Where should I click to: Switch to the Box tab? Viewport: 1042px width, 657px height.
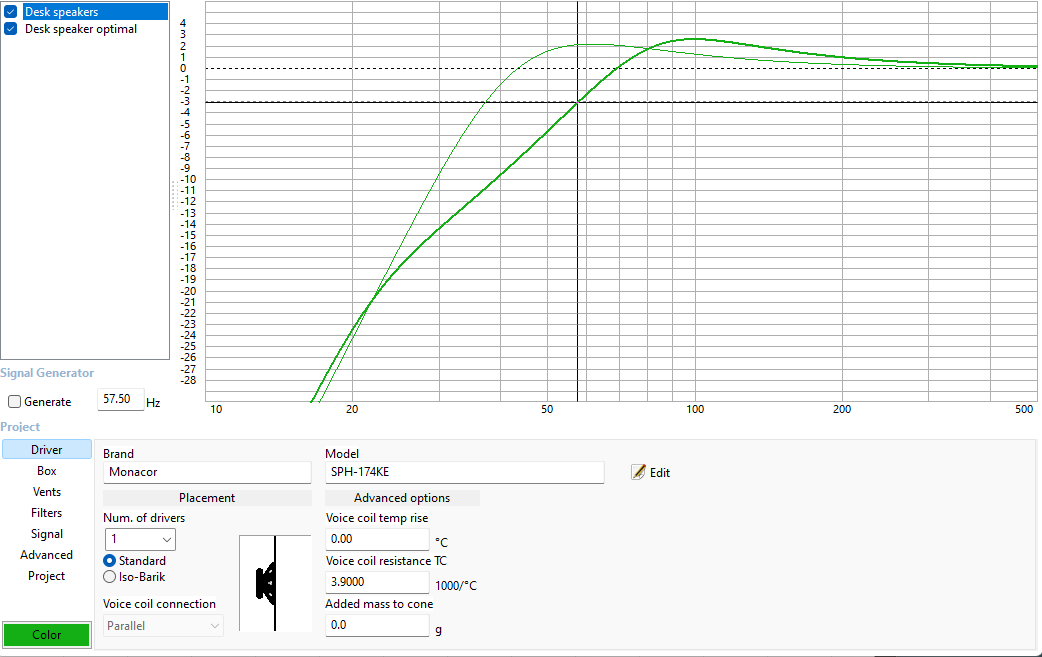pos(47,471)
